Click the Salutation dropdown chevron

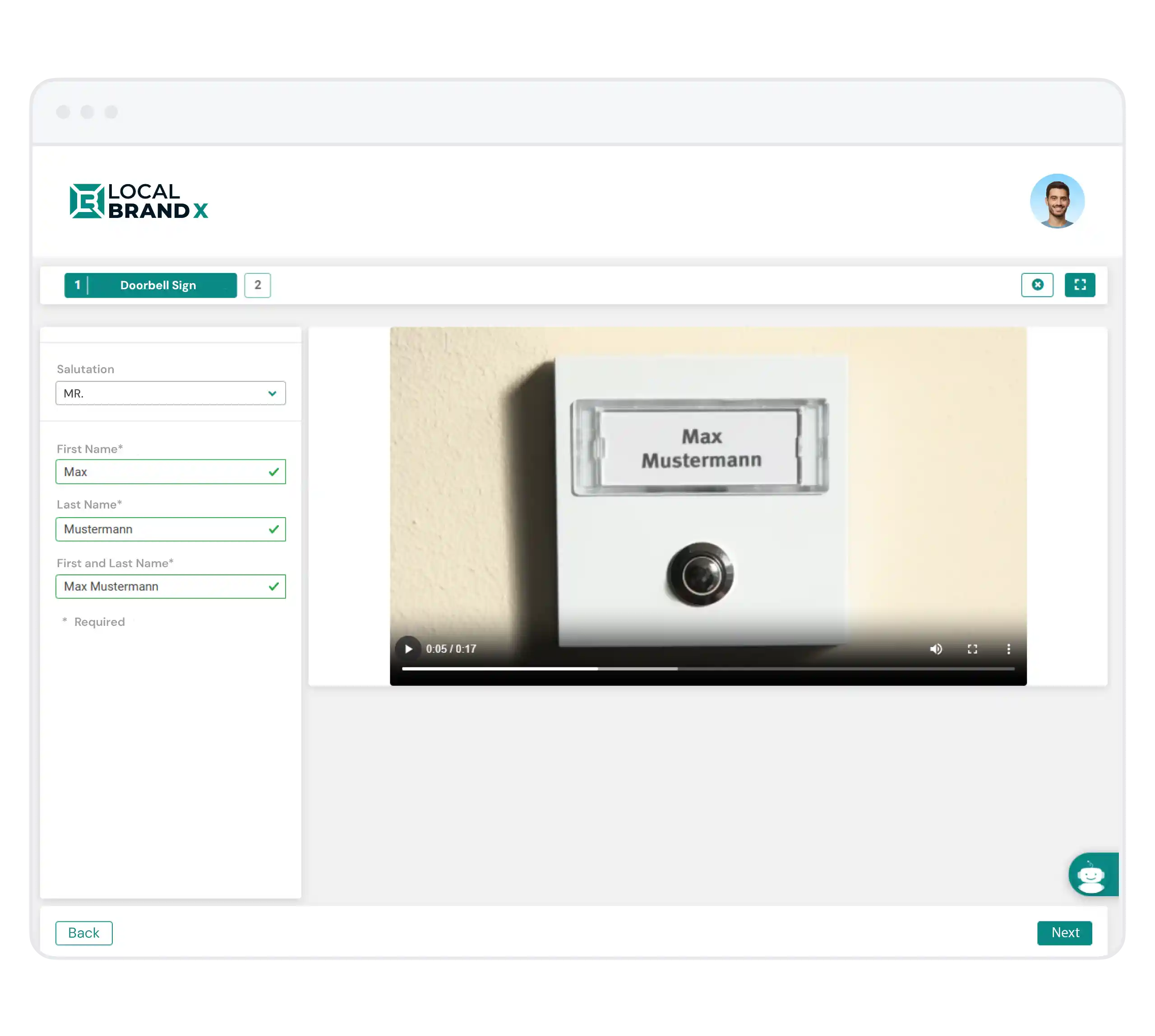[x=272, y=393]
